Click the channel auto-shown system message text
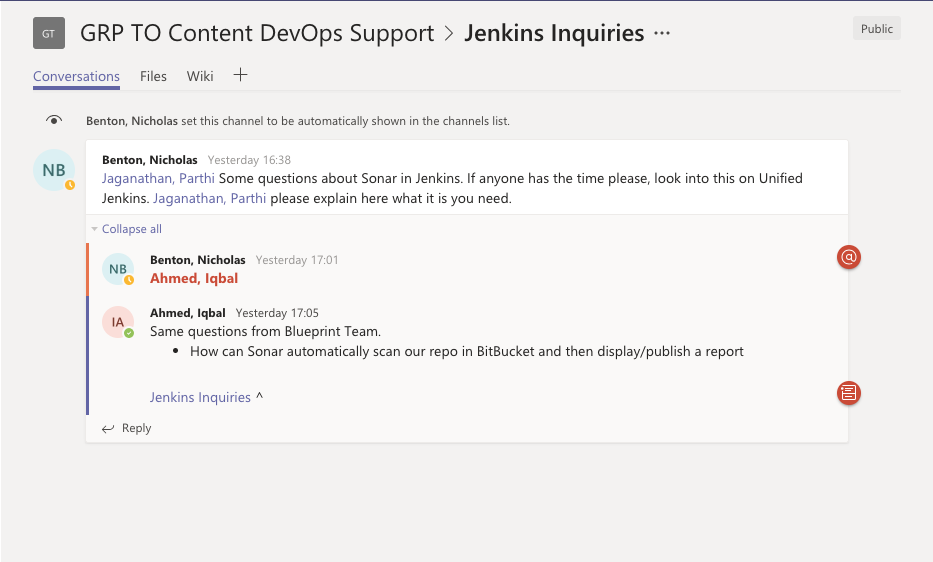 298,121
